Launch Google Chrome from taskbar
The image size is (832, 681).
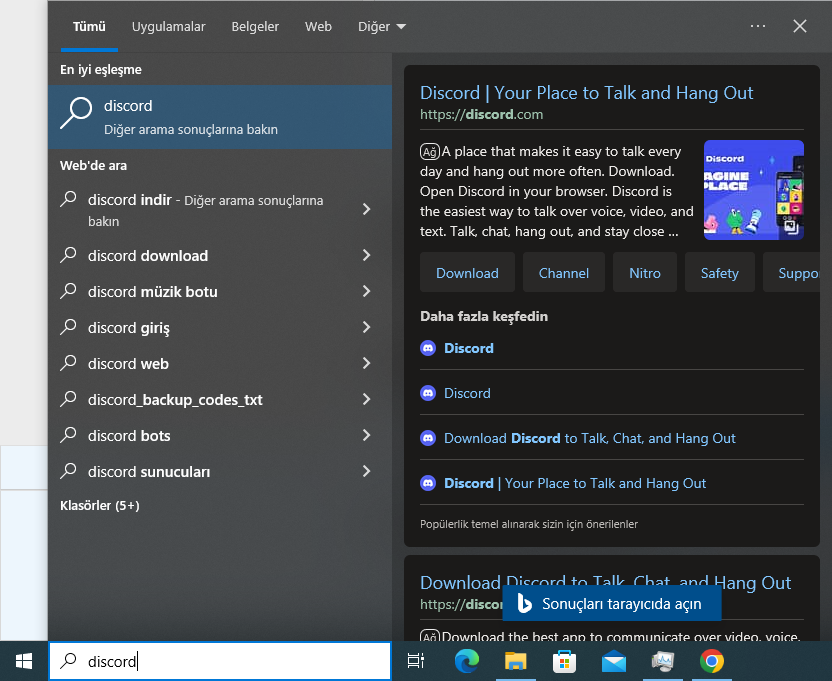click(712, 661)
